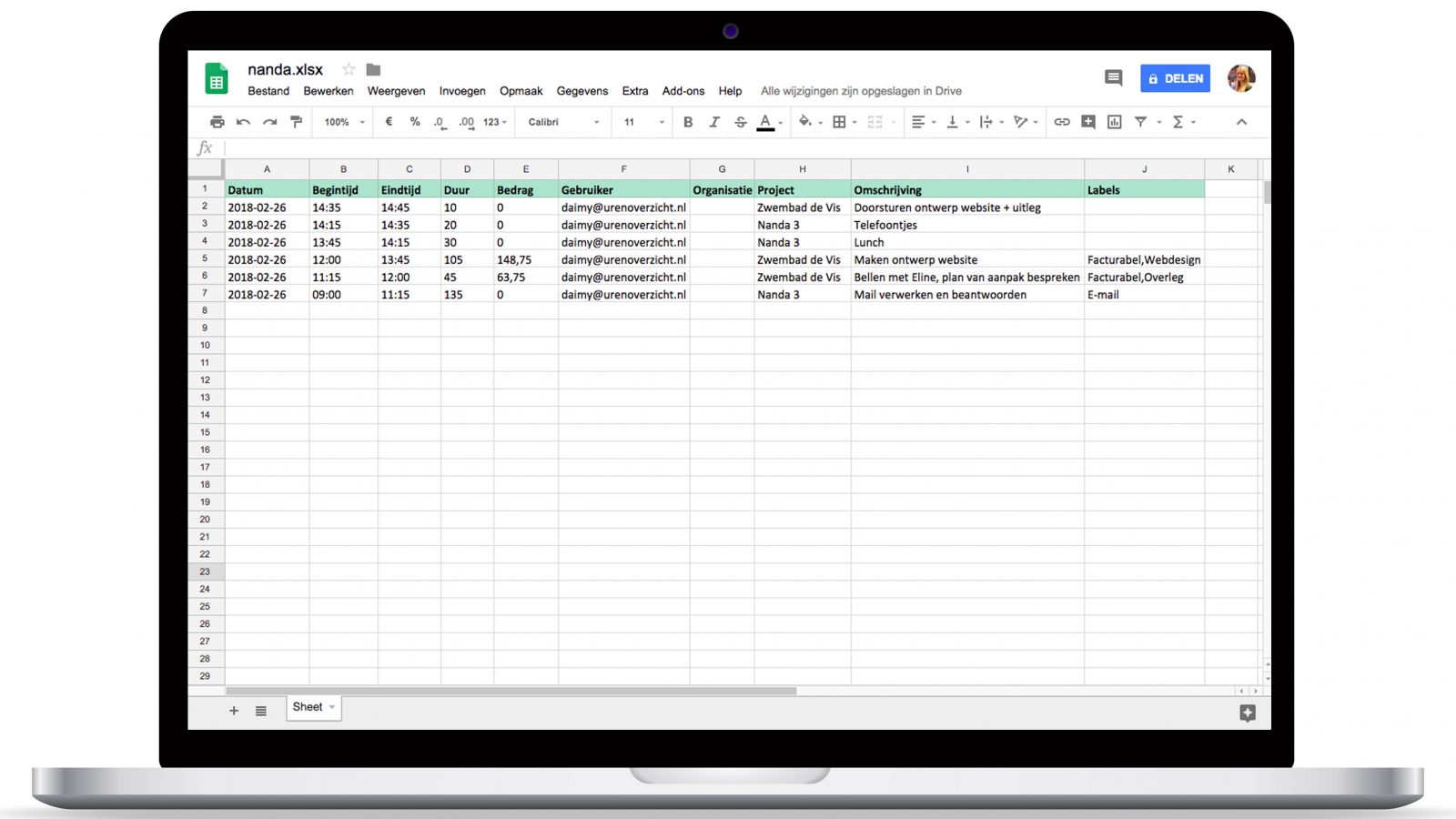Toggle italic formatting
Screen dimensions: 1456x819
pyautogui.click(x=714, y=122)
